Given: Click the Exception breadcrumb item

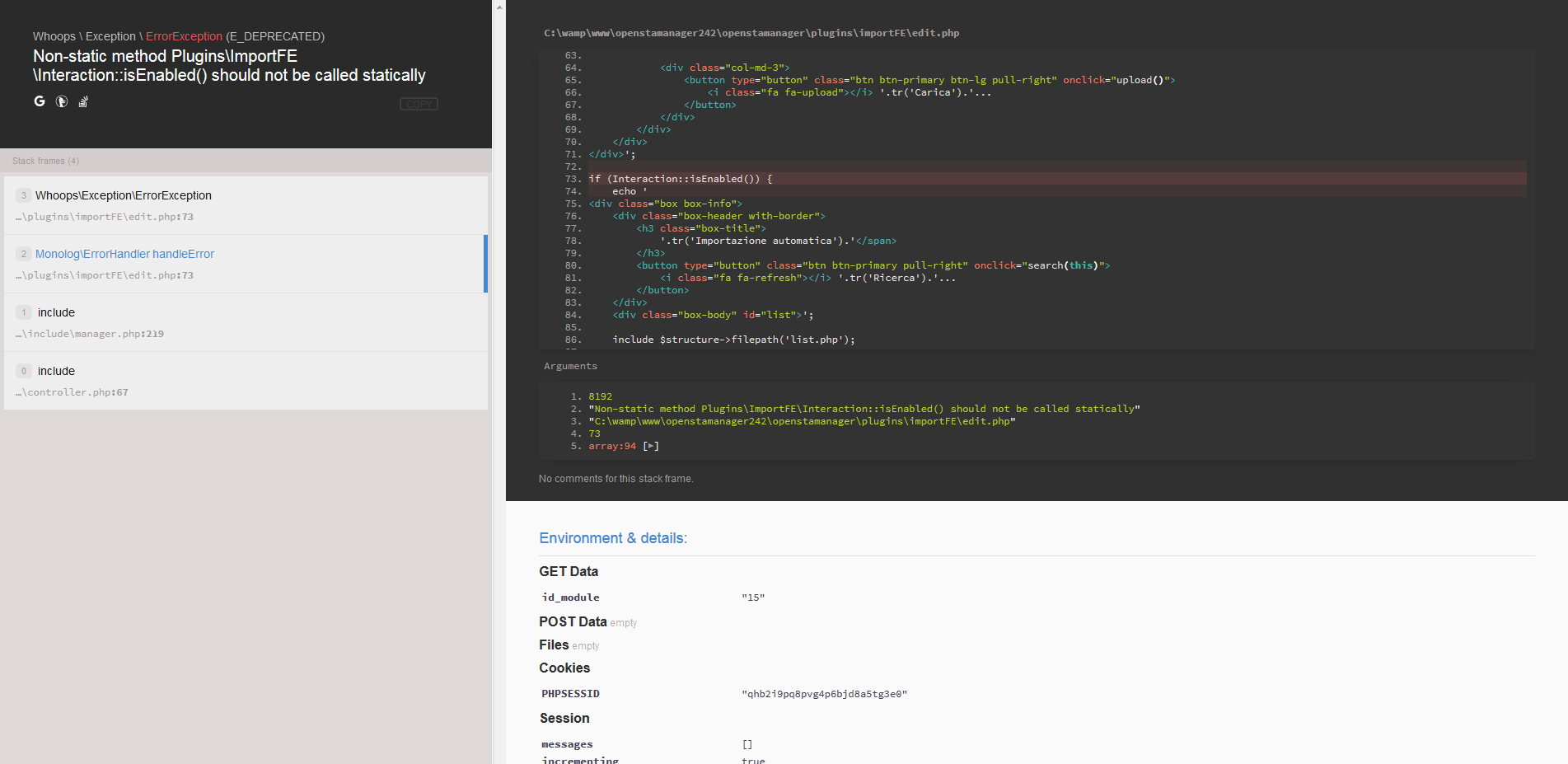Looking at the screenshot, I should coord(110,35).
